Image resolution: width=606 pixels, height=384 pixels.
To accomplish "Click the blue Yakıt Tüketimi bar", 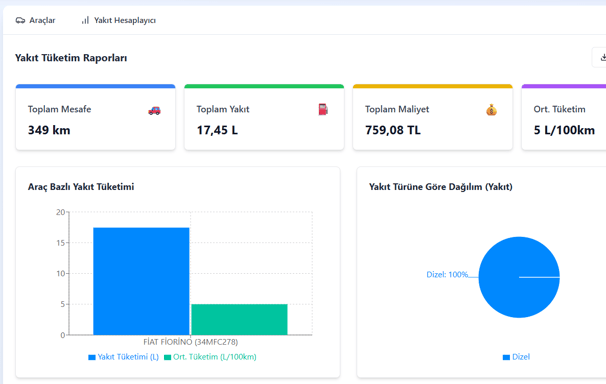I will pos(141,281).
